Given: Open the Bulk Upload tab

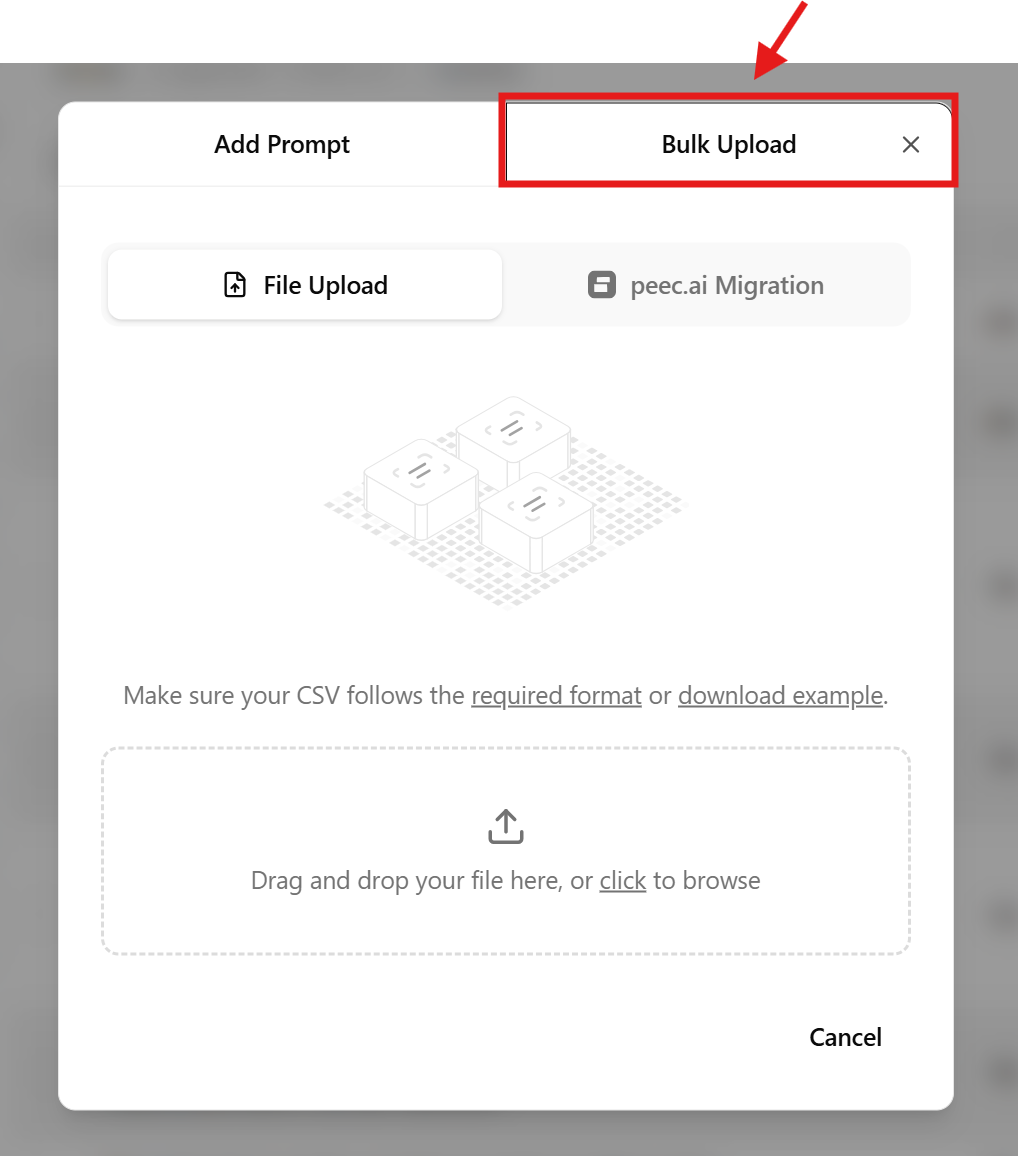Looking at the screenshot, I should 729,143.
